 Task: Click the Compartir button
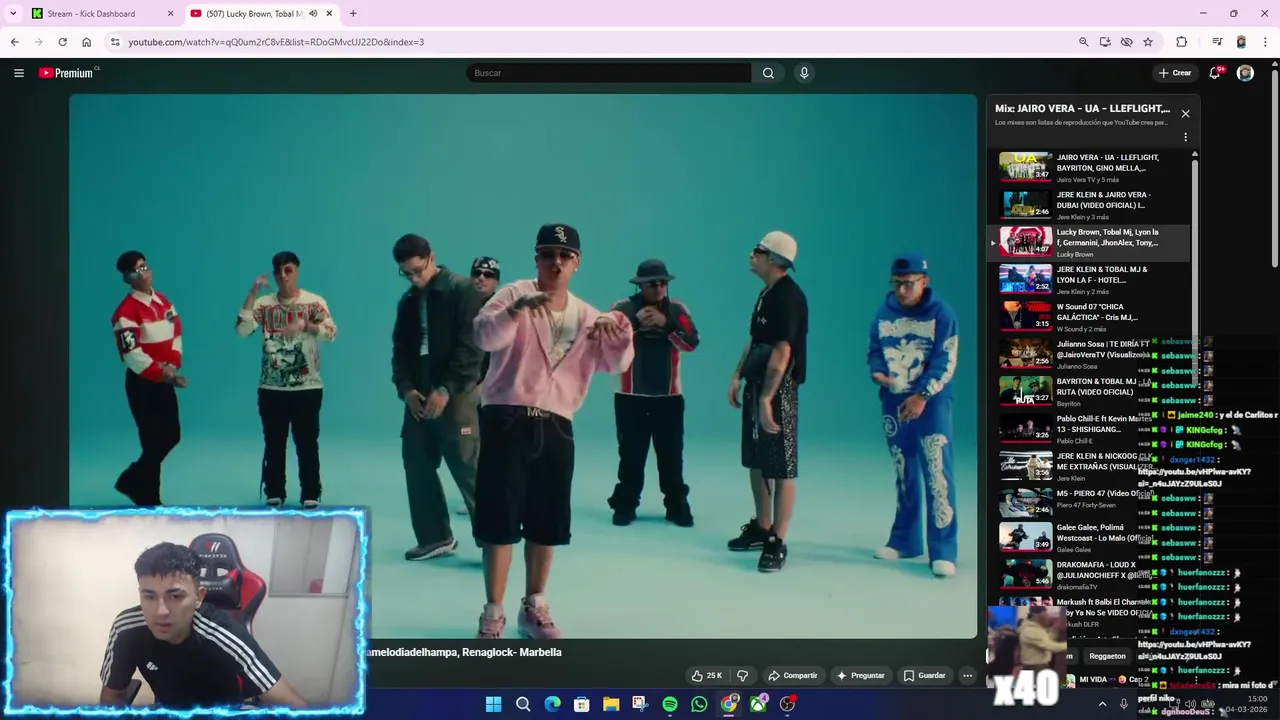point(793,676)
